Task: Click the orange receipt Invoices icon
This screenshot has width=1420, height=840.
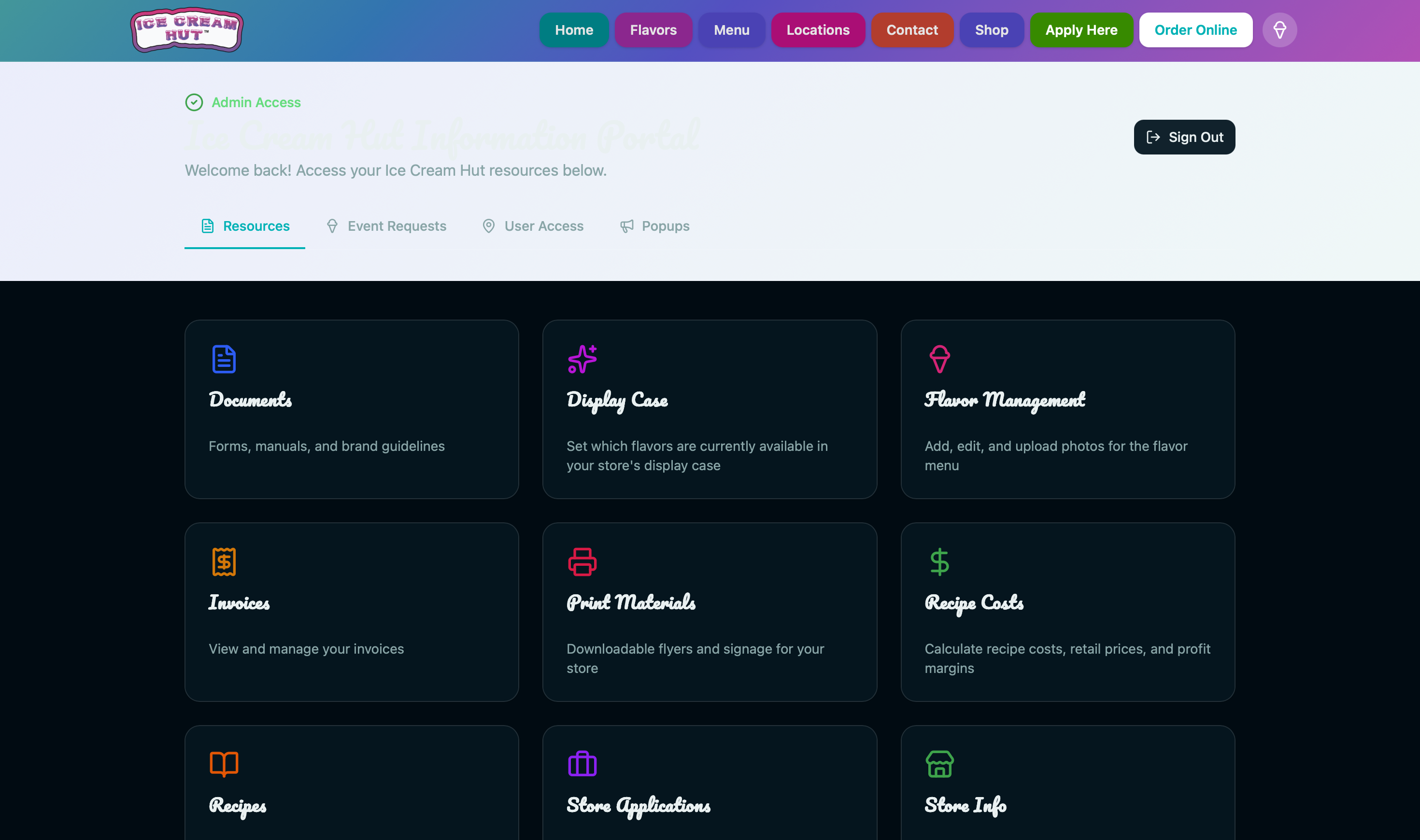Action: [224, 561]
